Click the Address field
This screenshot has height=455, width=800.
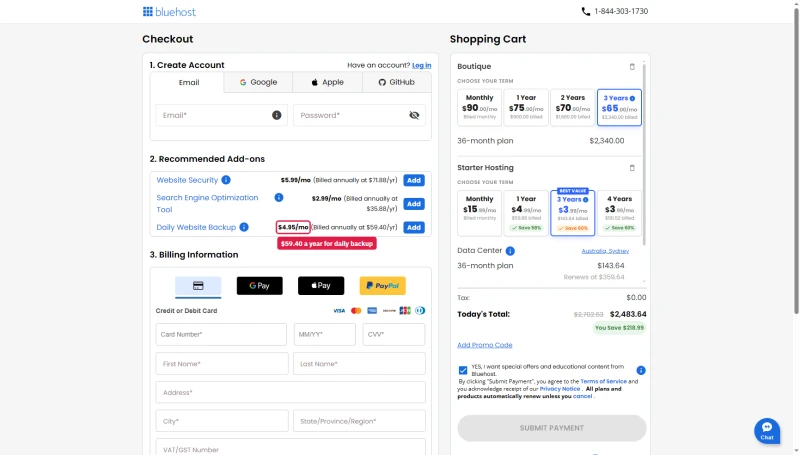(290, 392)
